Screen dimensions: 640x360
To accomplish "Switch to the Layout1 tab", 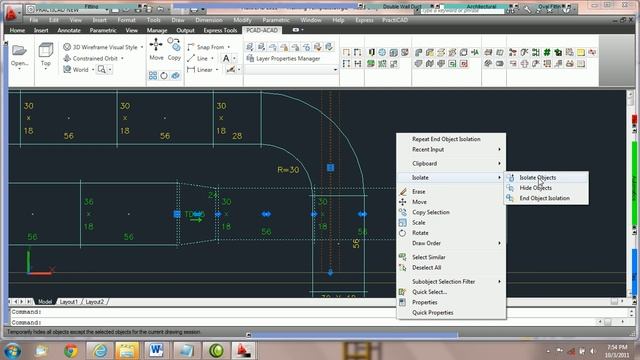I will tap(68, 302).
